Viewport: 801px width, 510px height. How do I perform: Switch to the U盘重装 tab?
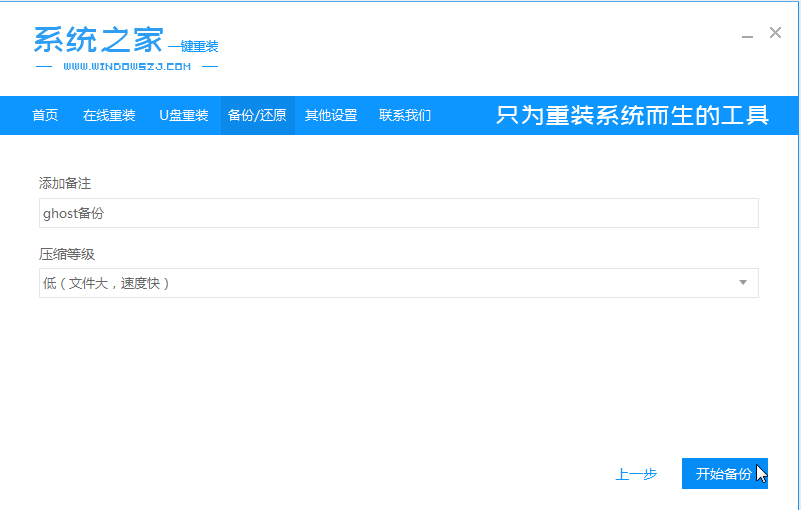183,115
